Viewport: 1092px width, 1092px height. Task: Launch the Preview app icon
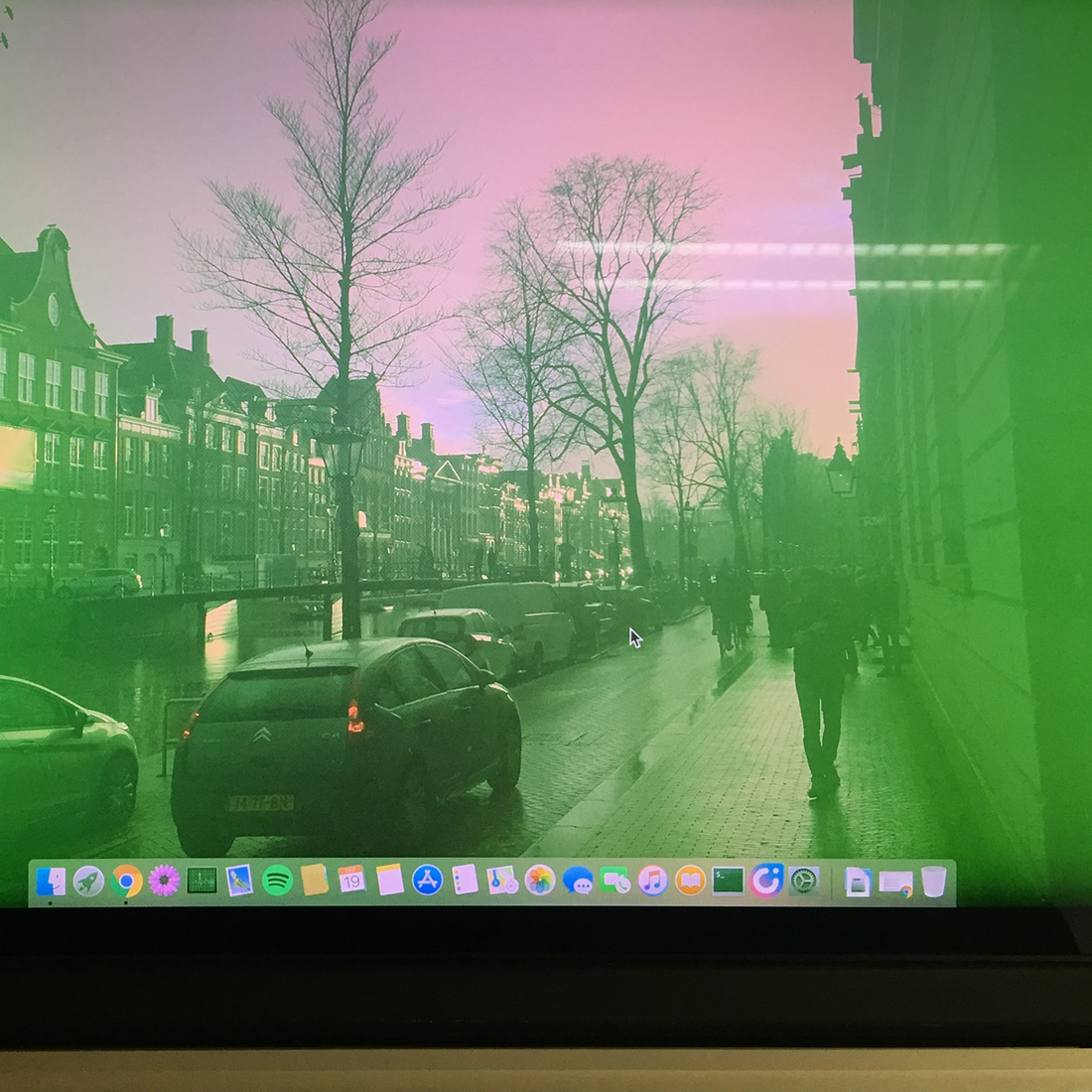coord(239,881)
